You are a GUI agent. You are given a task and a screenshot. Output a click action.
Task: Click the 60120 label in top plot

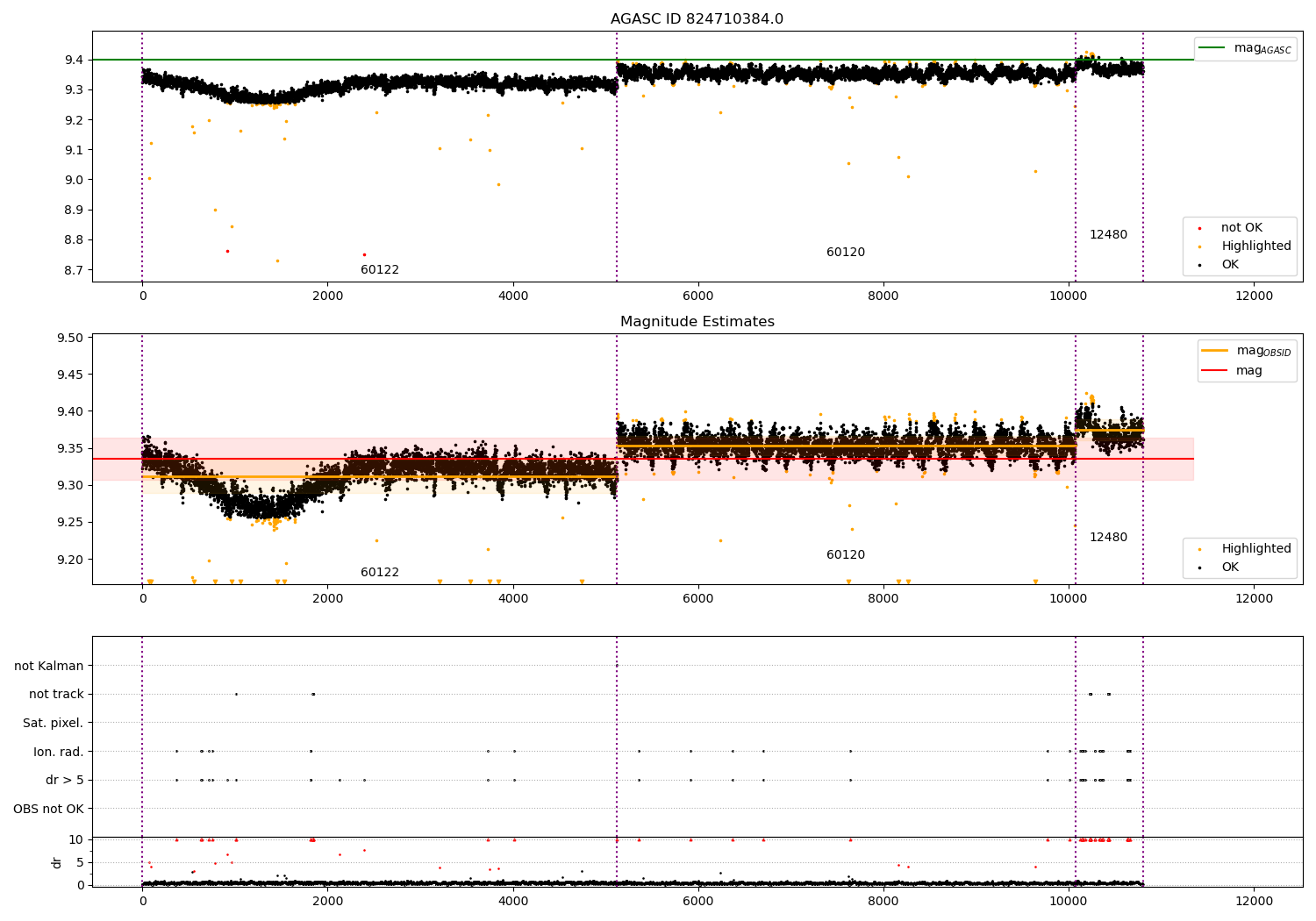[846, 253]
